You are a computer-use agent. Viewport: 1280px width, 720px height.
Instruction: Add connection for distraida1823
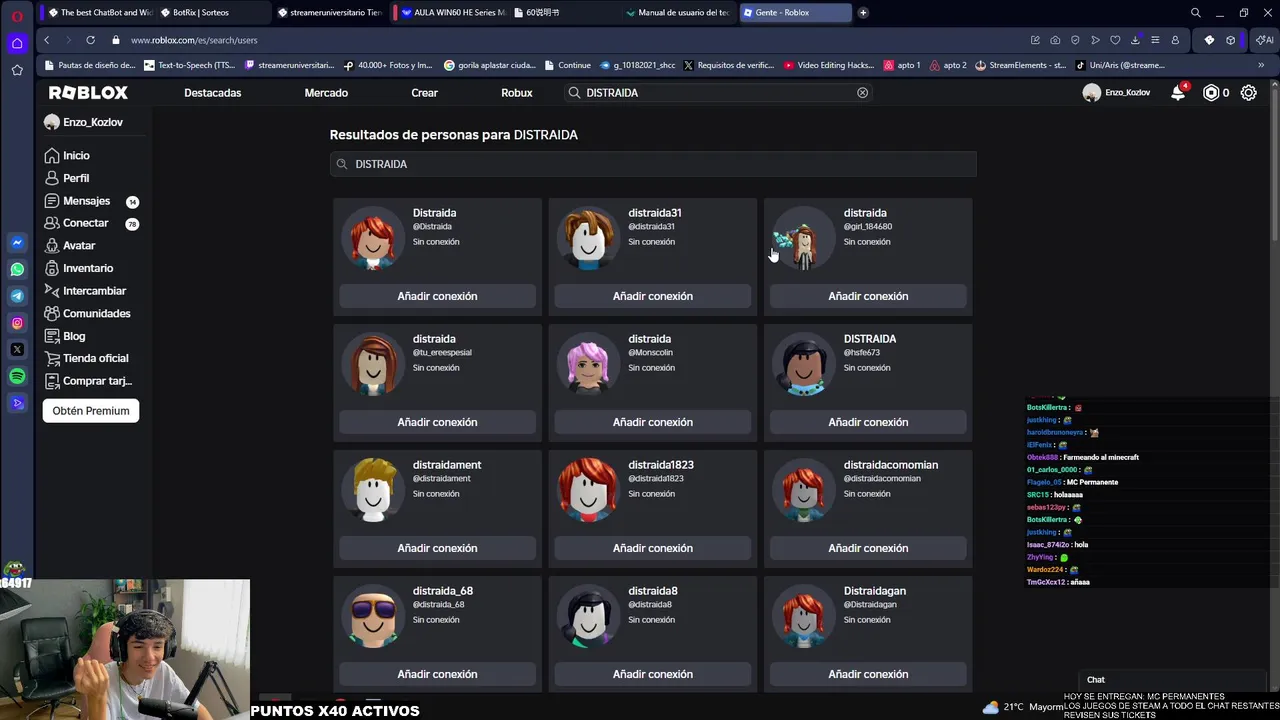653,548
